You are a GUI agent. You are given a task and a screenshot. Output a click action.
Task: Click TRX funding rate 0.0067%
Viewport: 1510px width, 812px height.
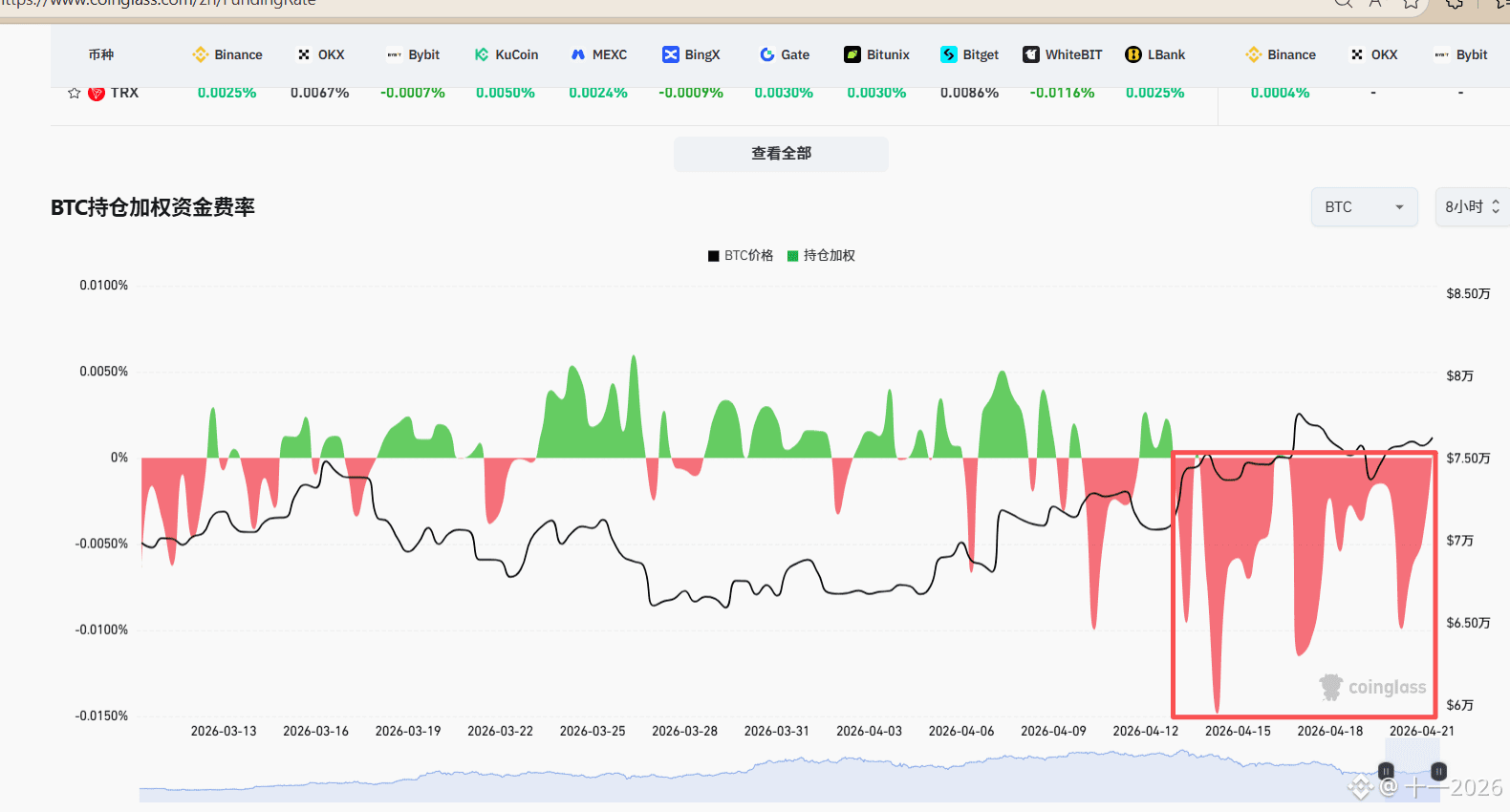coord(320,93)
